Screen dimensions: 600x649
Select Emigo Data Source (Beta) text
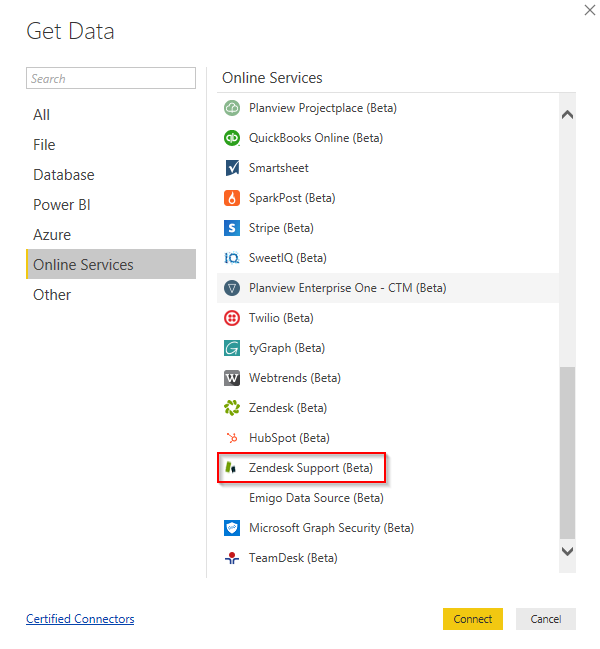316,498
